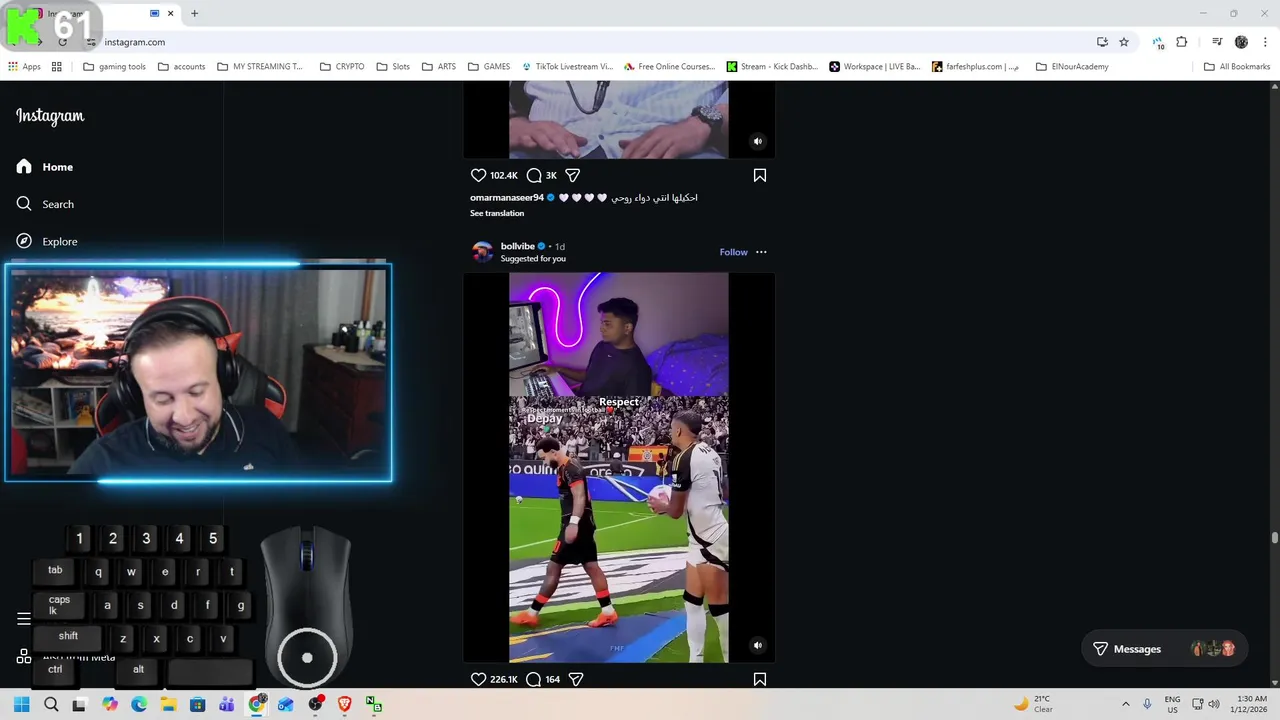
Task: Open Free Online Courses bookmark
Action: pos(669,67)
